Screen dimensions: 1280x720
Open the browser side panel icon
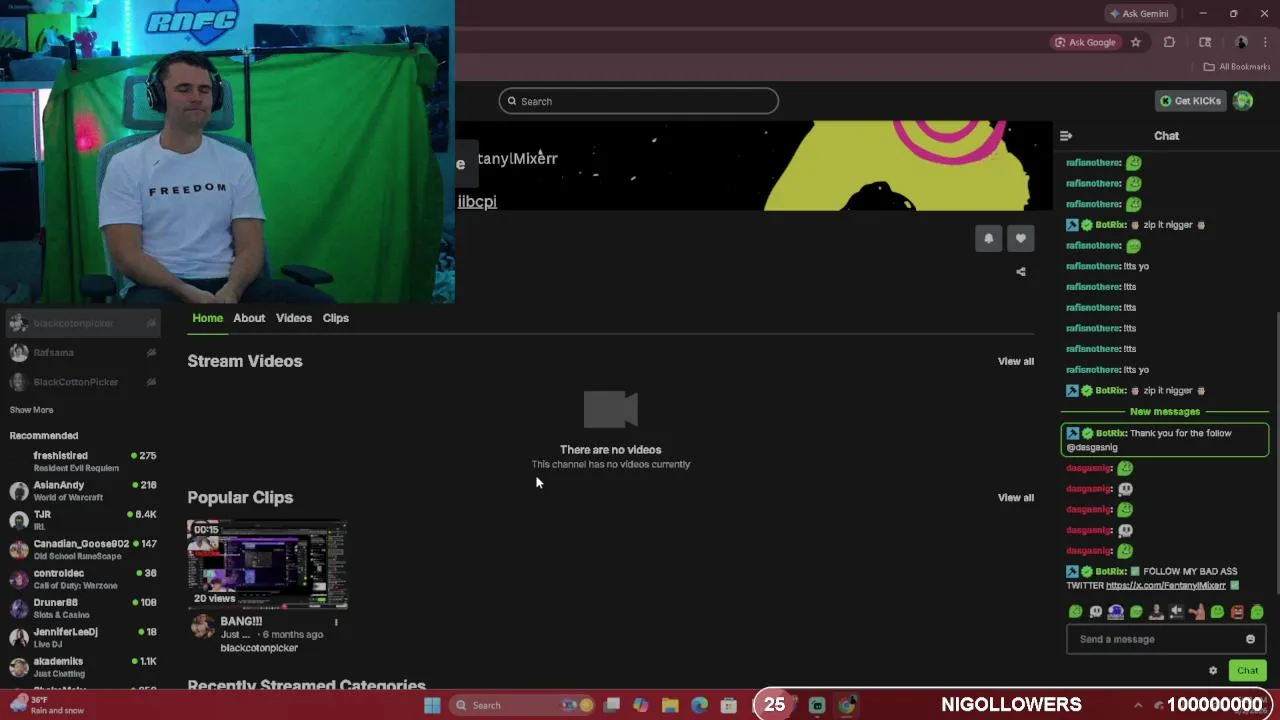(x=1205, y=42)
